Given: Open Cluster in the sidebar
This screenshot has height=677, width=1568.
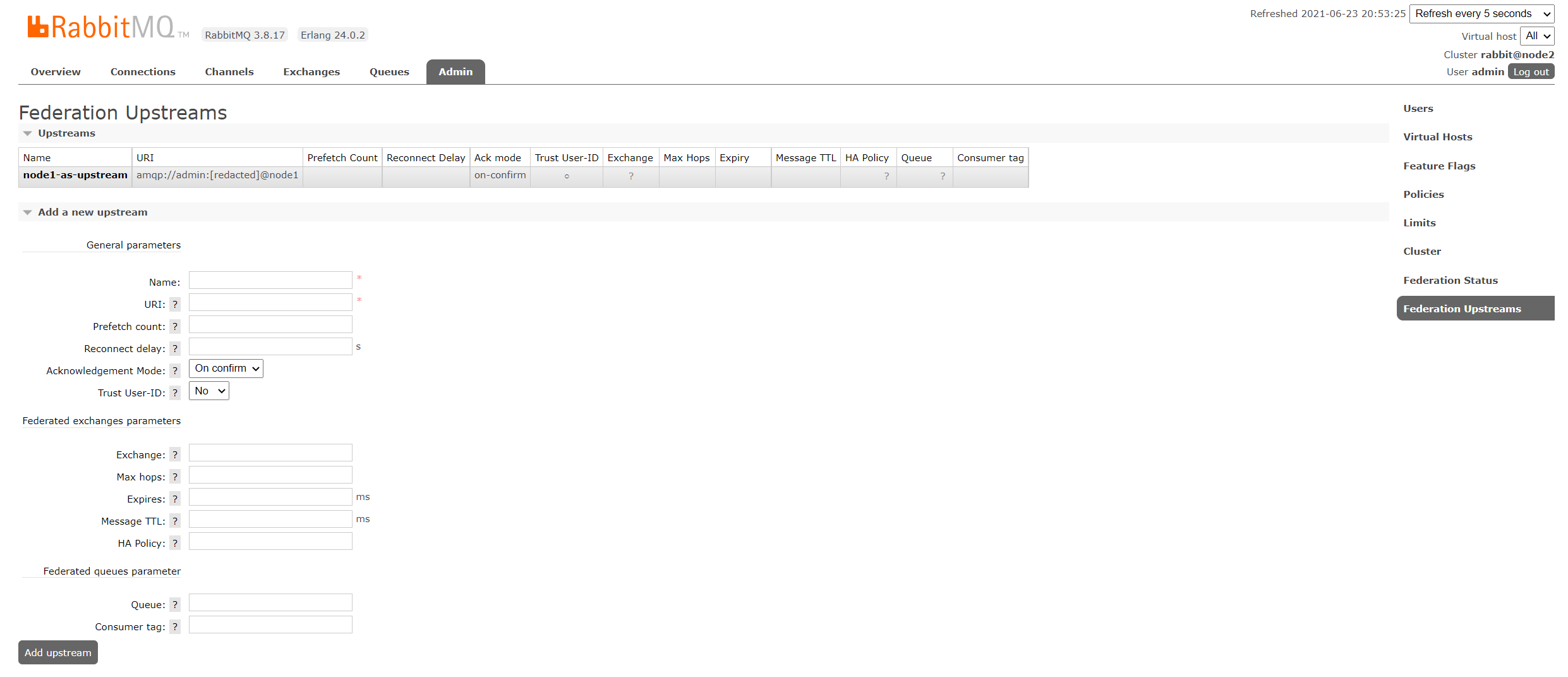Looking at the screenshot, I should coord(1422,252).
